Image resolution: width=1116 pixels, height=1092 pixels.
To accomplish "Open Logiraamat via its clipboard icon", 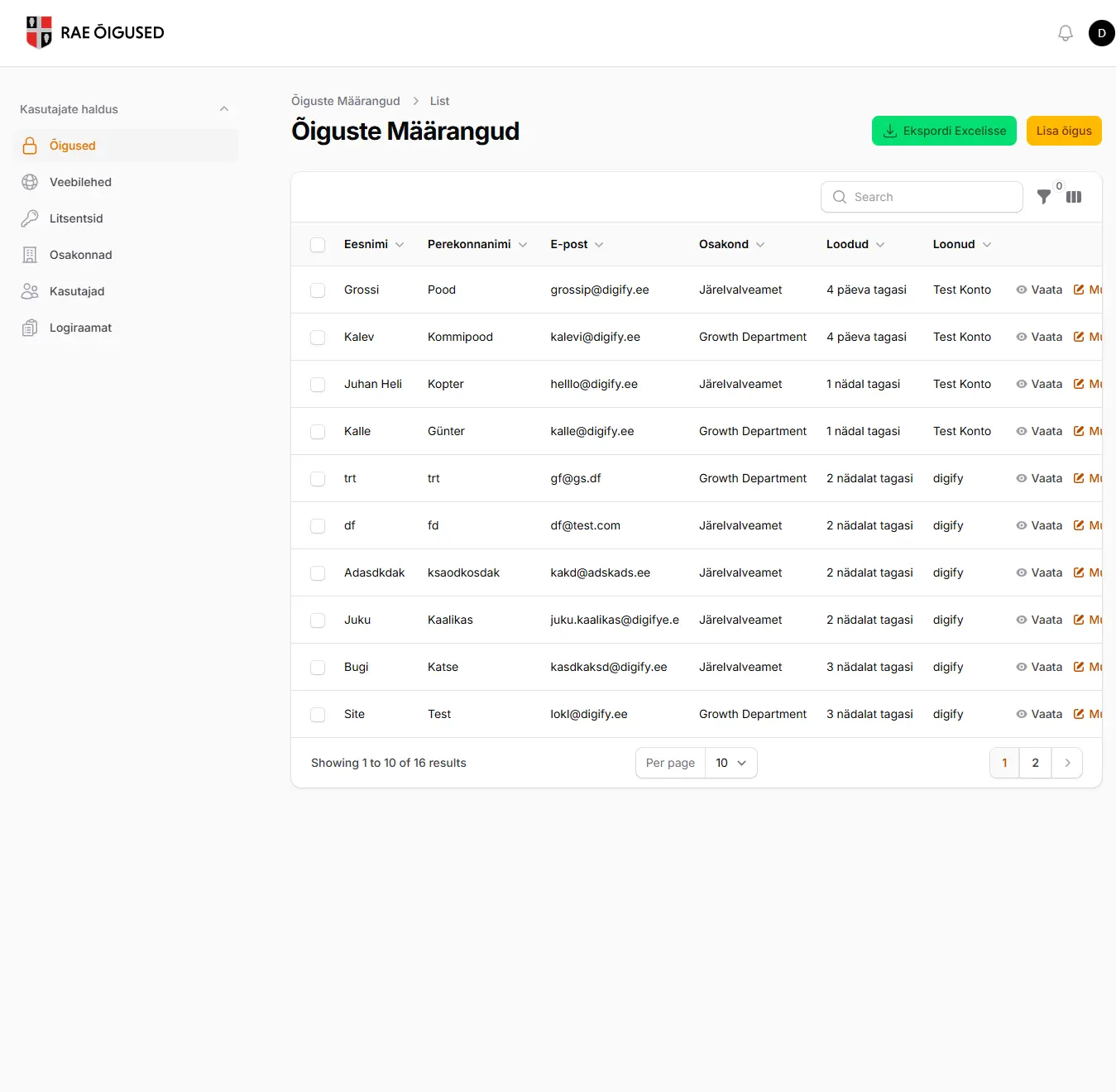I will coord(30,328).
